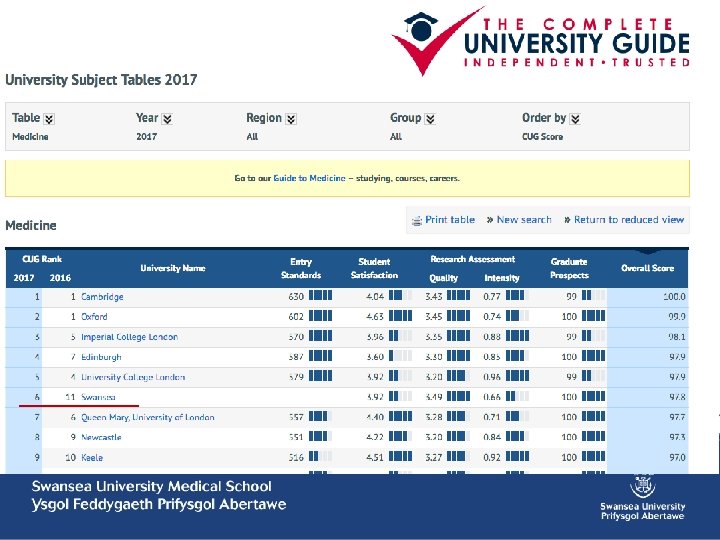This screenshot has height=540, width=720.
Task: Open the Newcastle university link
Action: coord(101,437)
